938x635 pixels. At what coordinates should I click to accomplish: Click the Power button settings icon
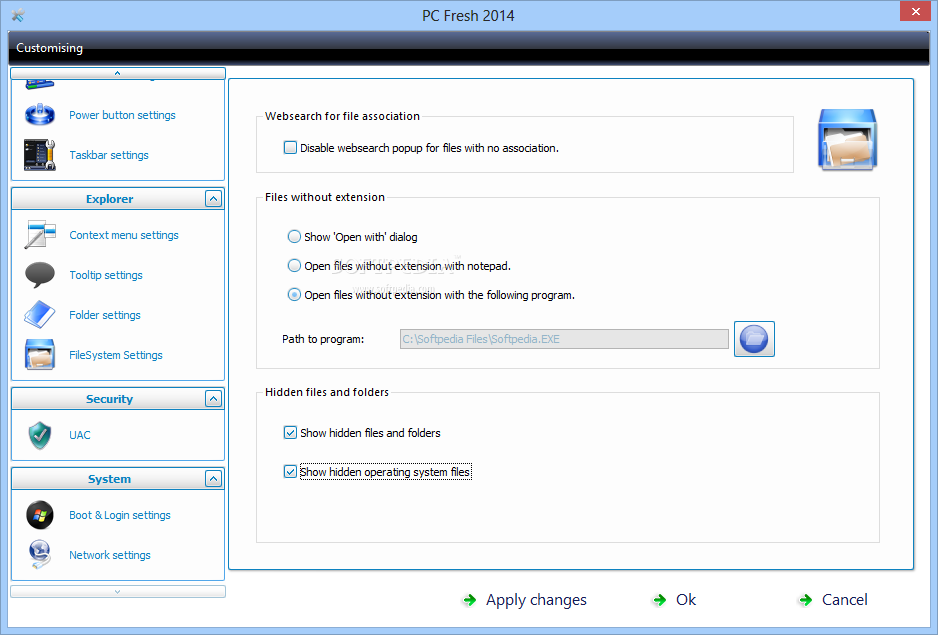point(39,114)
